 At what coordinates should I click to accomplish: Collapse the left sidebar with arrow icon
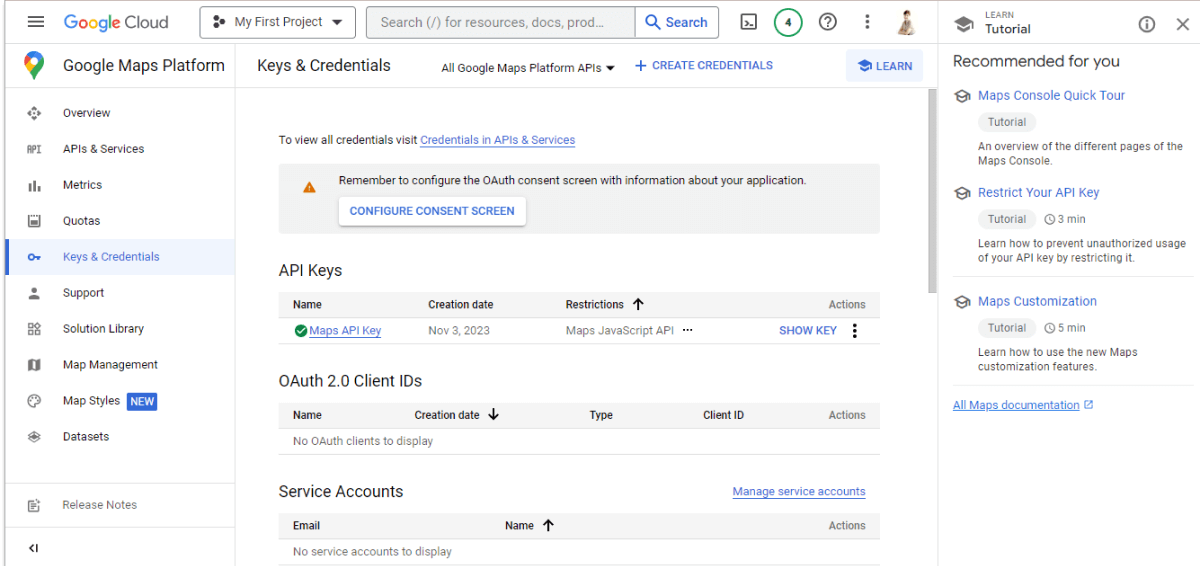(x=34, y=548)
